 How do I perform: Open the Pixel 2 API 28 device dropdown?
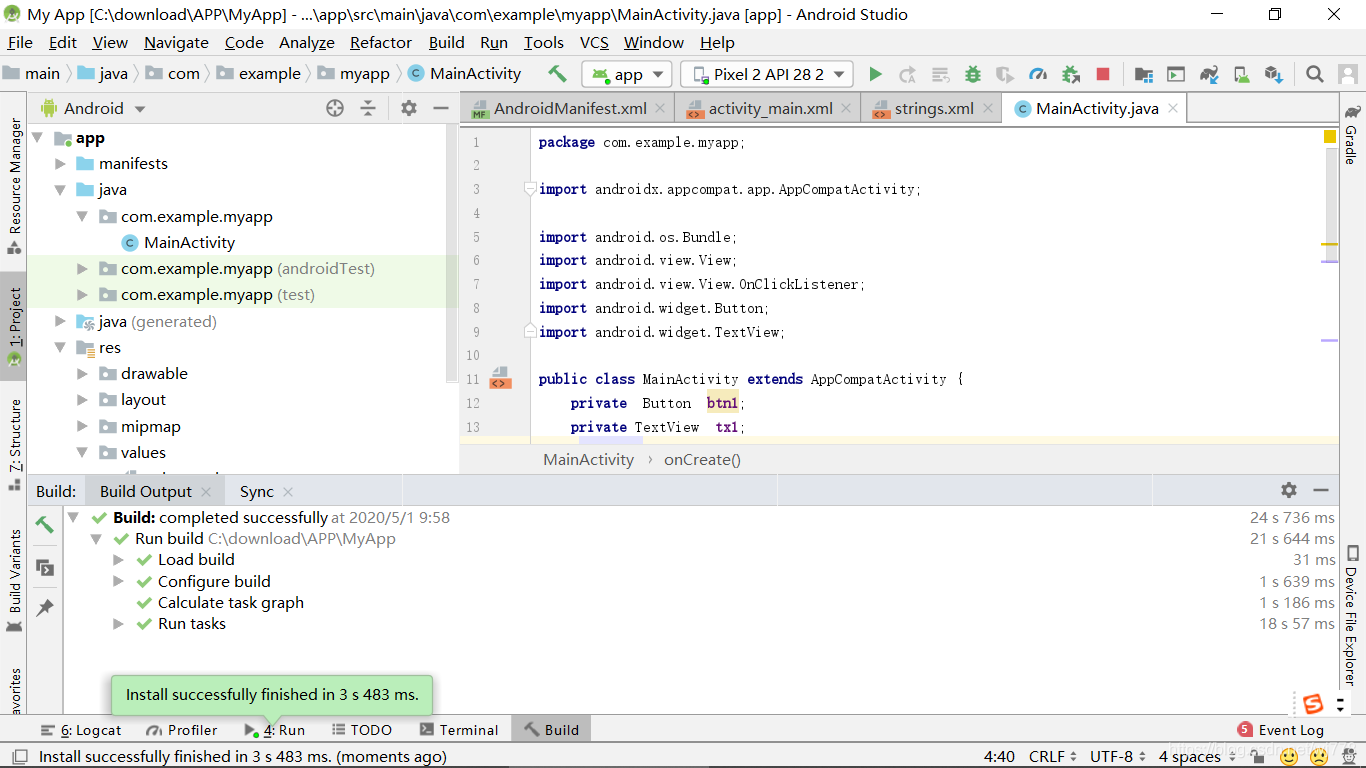click(x=767, y=74)
